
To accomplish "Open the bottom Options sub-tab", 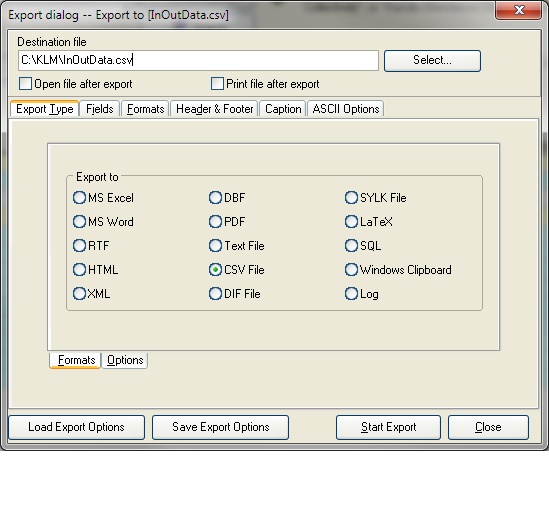I will 125,360.
